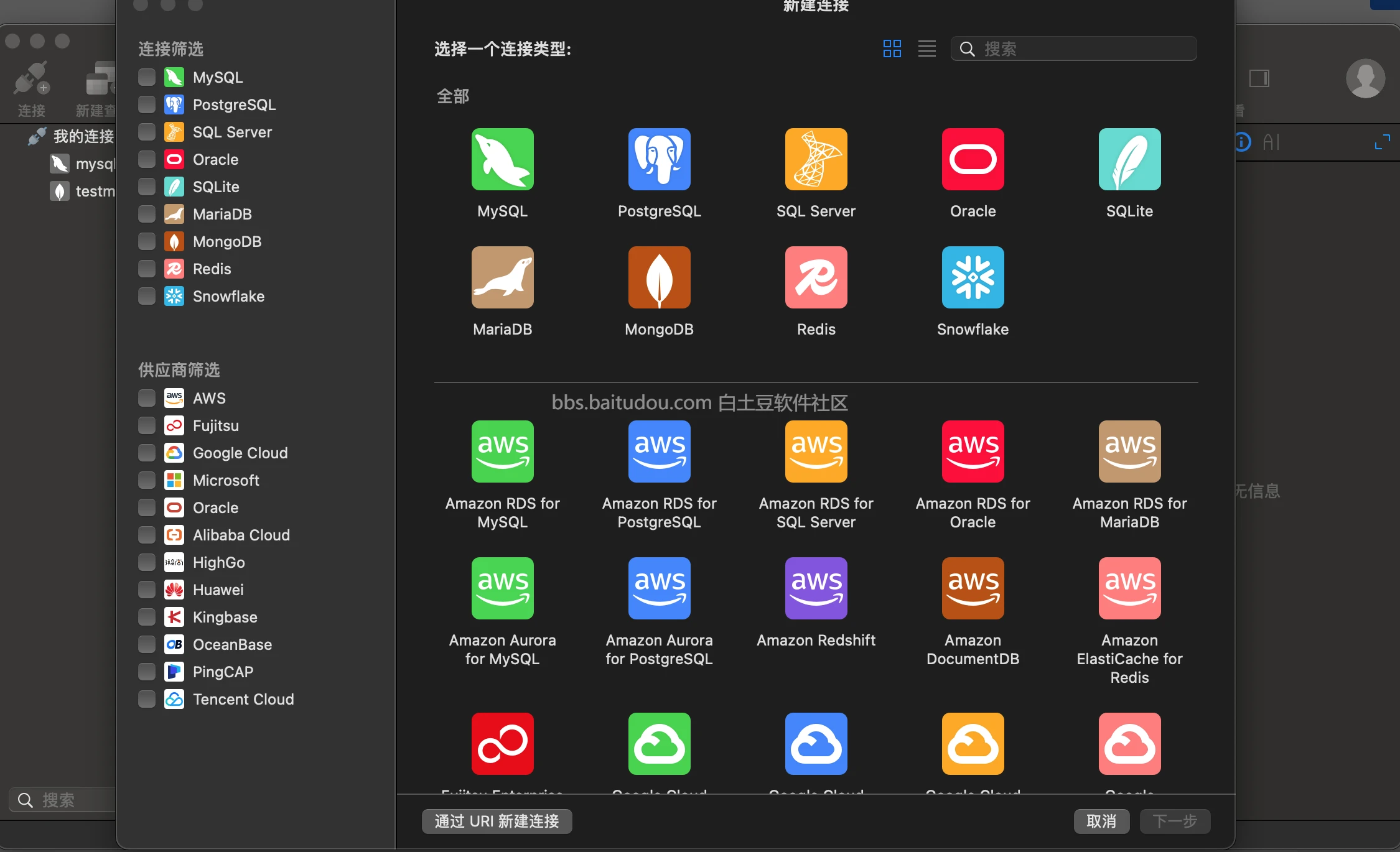Select the Snowflake connection icon

pyautogui.click(x=973, y=277)
